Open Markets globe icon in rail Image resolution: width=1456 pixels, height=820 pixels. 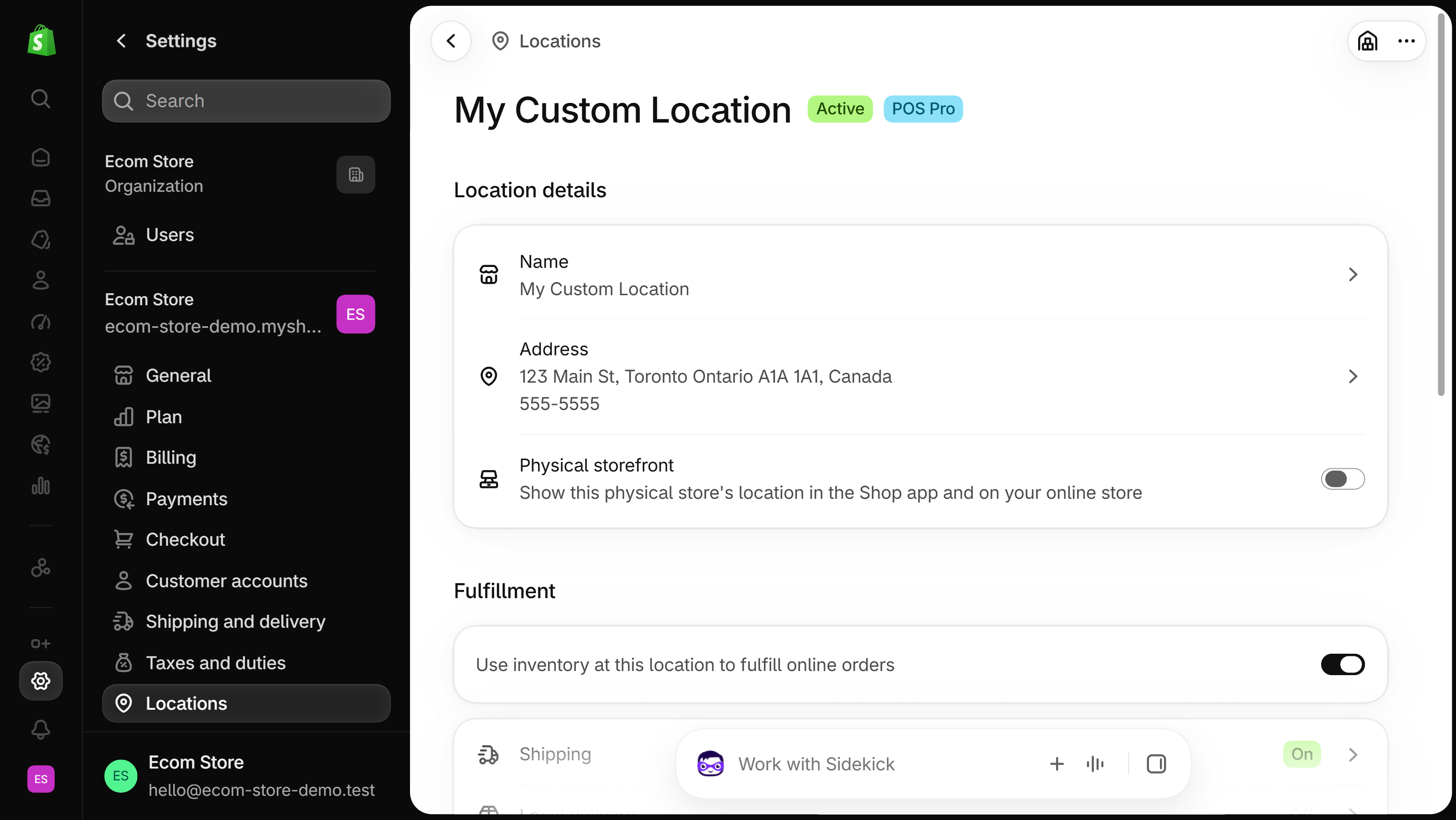41,445
